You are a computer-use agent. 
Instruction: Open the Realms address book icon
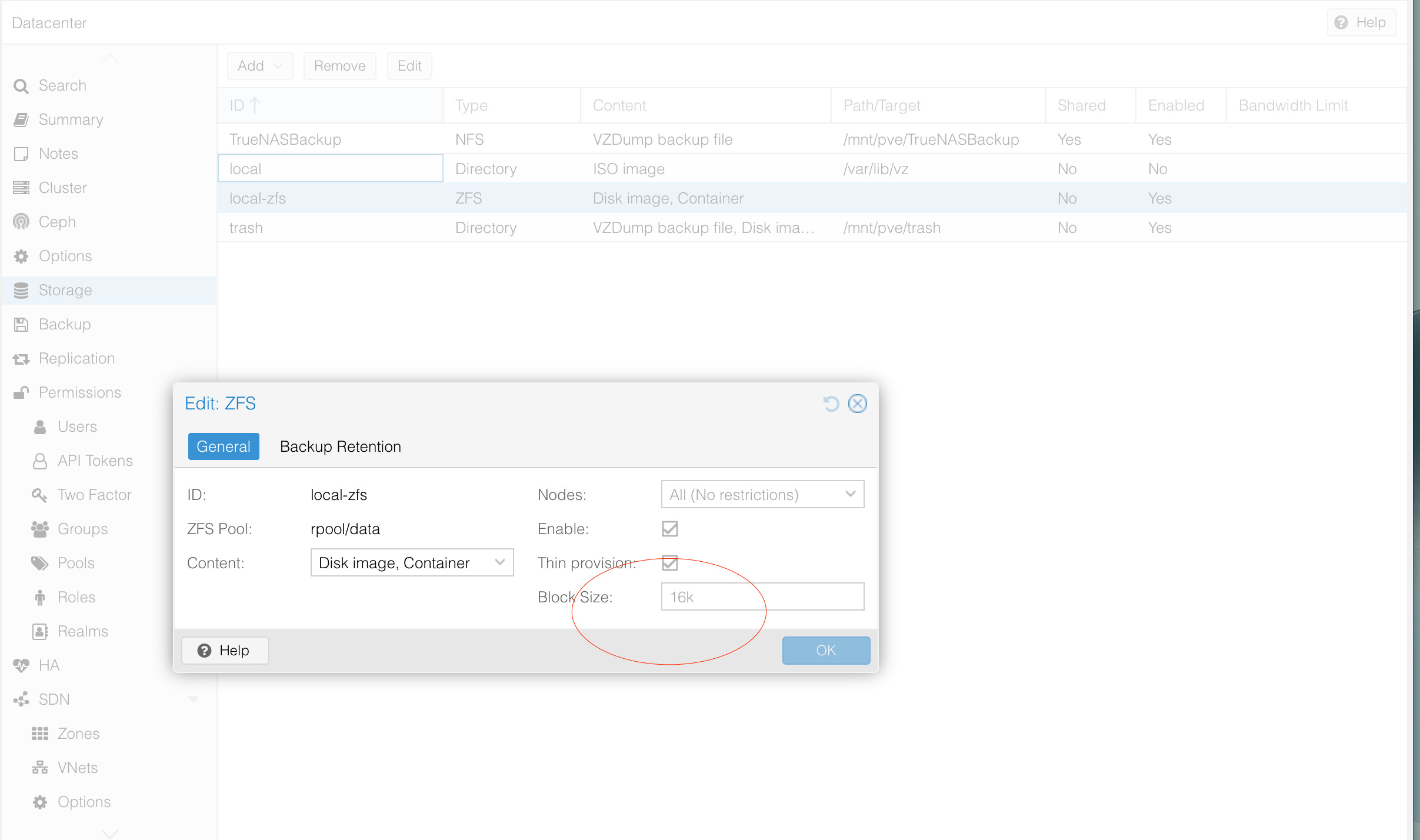click(40, 632)
